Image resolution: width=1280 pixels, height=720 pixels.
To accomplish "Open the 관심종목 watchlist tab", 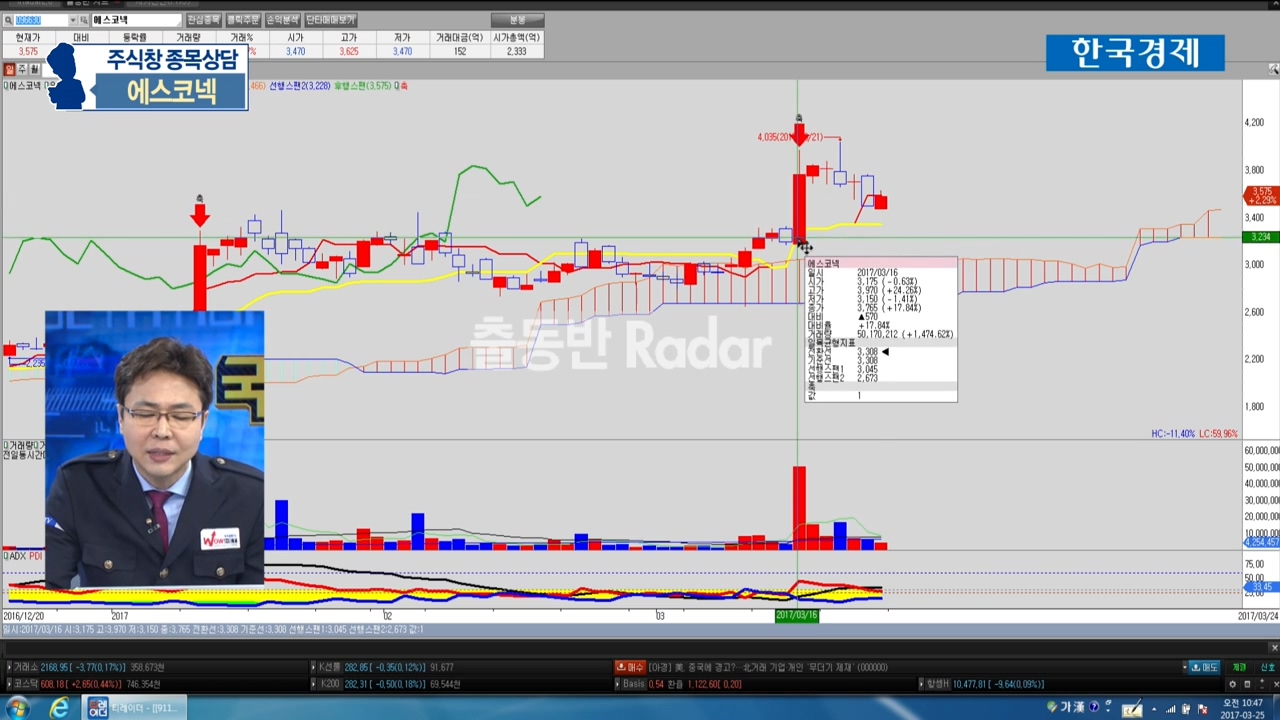I will pos(204,20).
